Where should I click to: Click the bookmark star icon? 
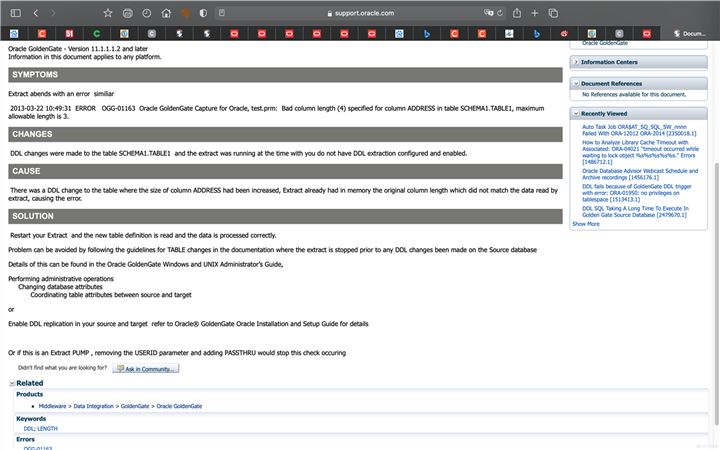click(x=108, y=13)
